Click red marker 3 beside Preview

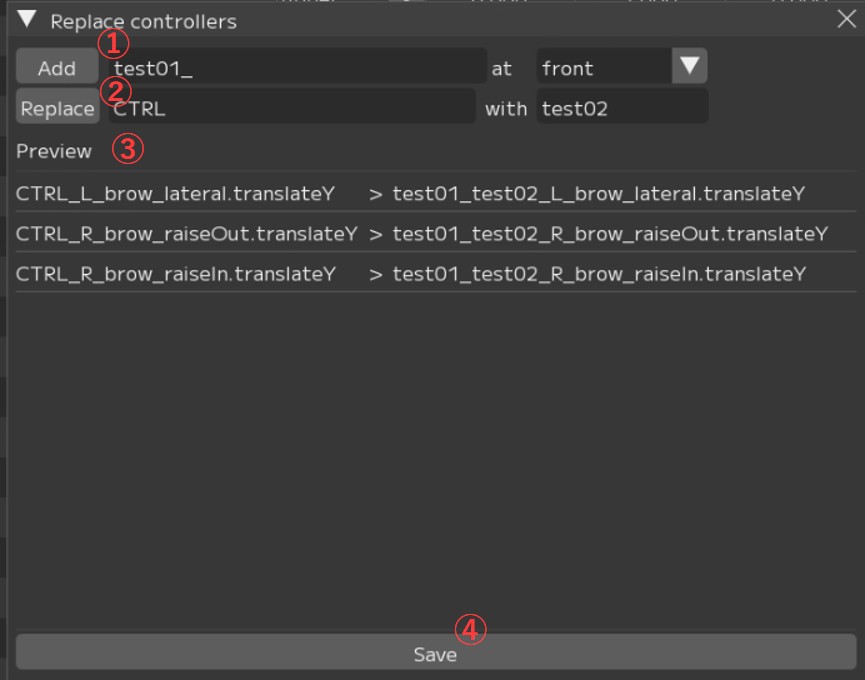coord(128,150)
